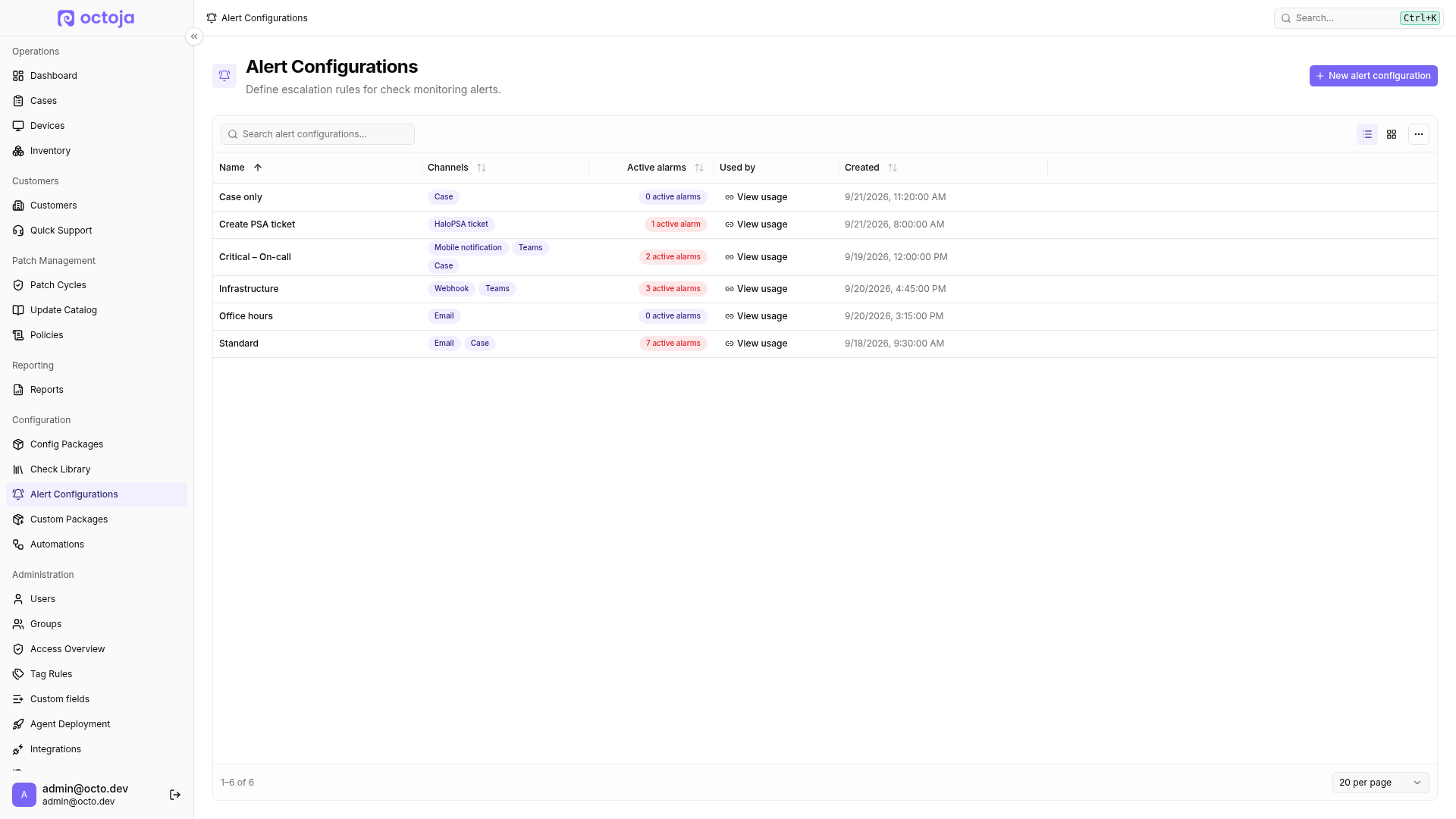Click the octoja logo
The height and width of the screenshot is (819, 1456).
point(96,18)
